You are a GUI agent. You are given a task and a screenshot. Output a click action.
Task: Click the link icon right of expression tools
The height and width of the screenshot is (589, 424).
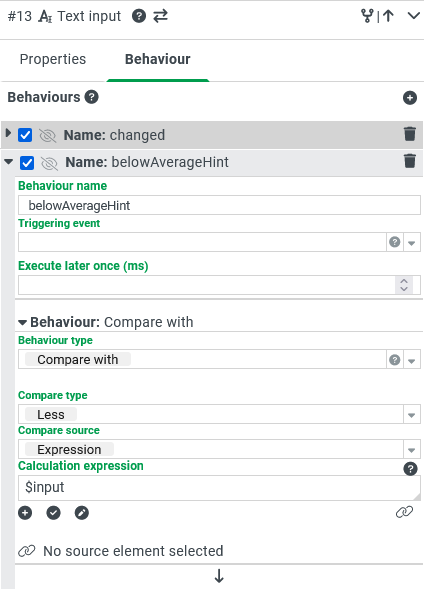click(x=404, y=512)
